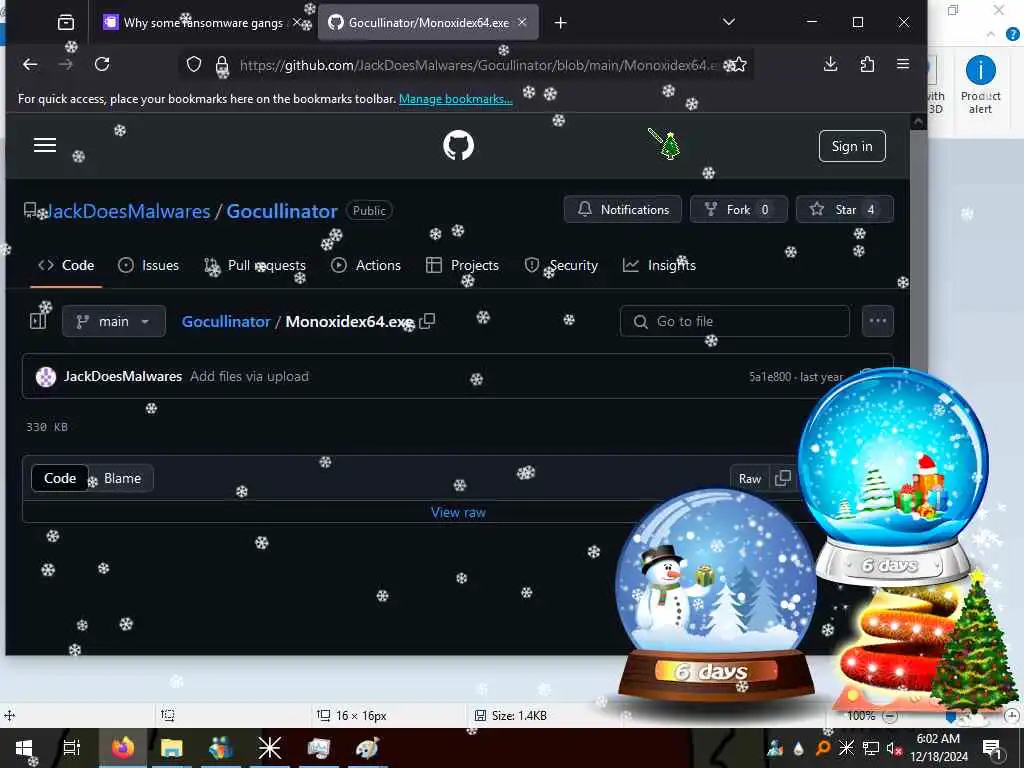The width and height of the screenshot is (1024, 768).
Task: Open the Gocullinator repository title link
Action: [281, 211]
